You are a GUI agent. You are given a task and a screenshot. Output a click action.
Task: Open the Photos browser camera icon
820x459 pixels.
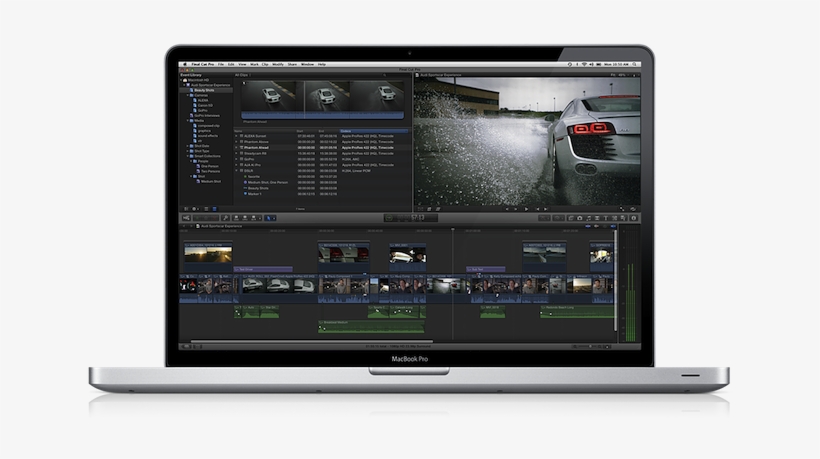[x=579, y=218]
